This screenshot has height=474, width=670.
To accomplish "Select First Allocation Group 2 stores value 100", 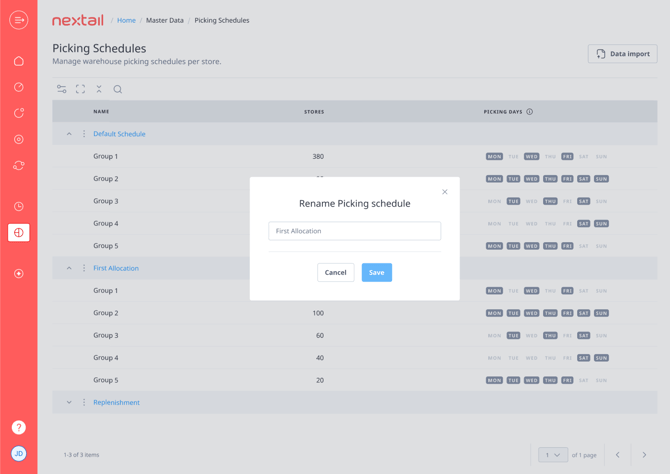I will pyautogui.click(x=318, y=313).
